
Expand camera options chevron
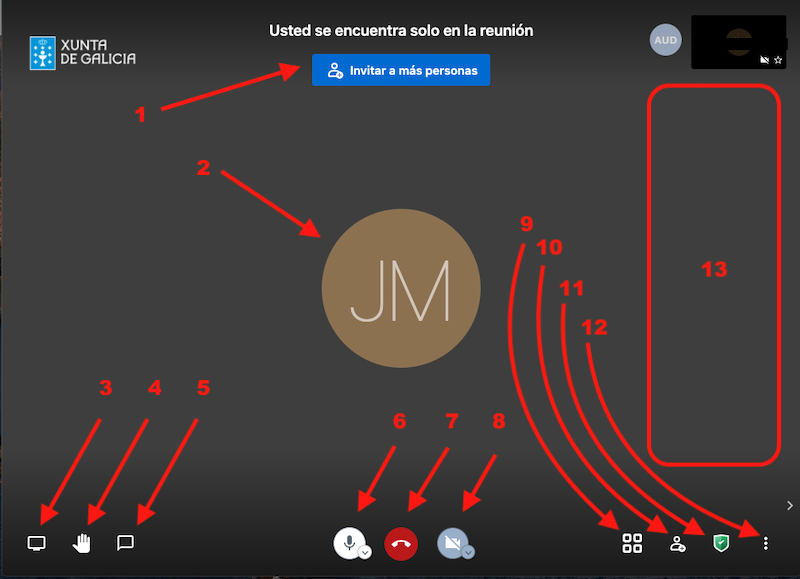pos(468,552)
